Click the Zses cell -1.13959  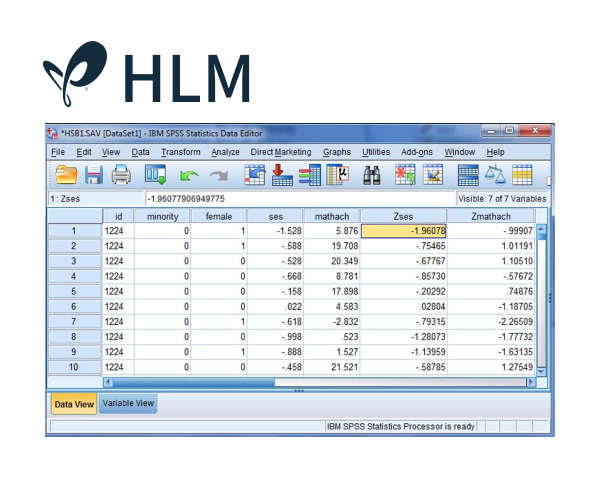(x=404, y=352)
